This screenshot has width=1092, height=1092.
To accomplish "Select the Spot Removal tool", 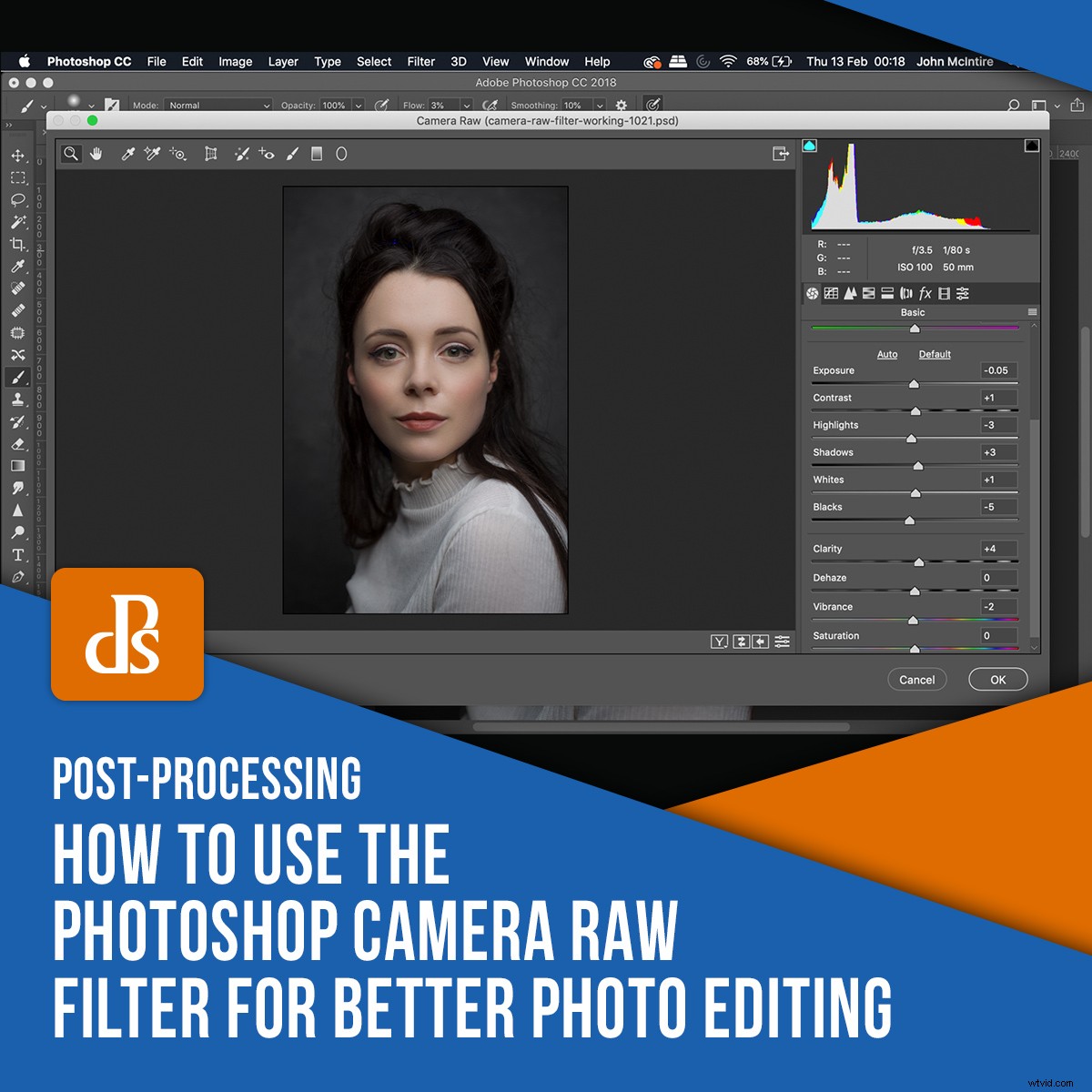I will point(242,154).
